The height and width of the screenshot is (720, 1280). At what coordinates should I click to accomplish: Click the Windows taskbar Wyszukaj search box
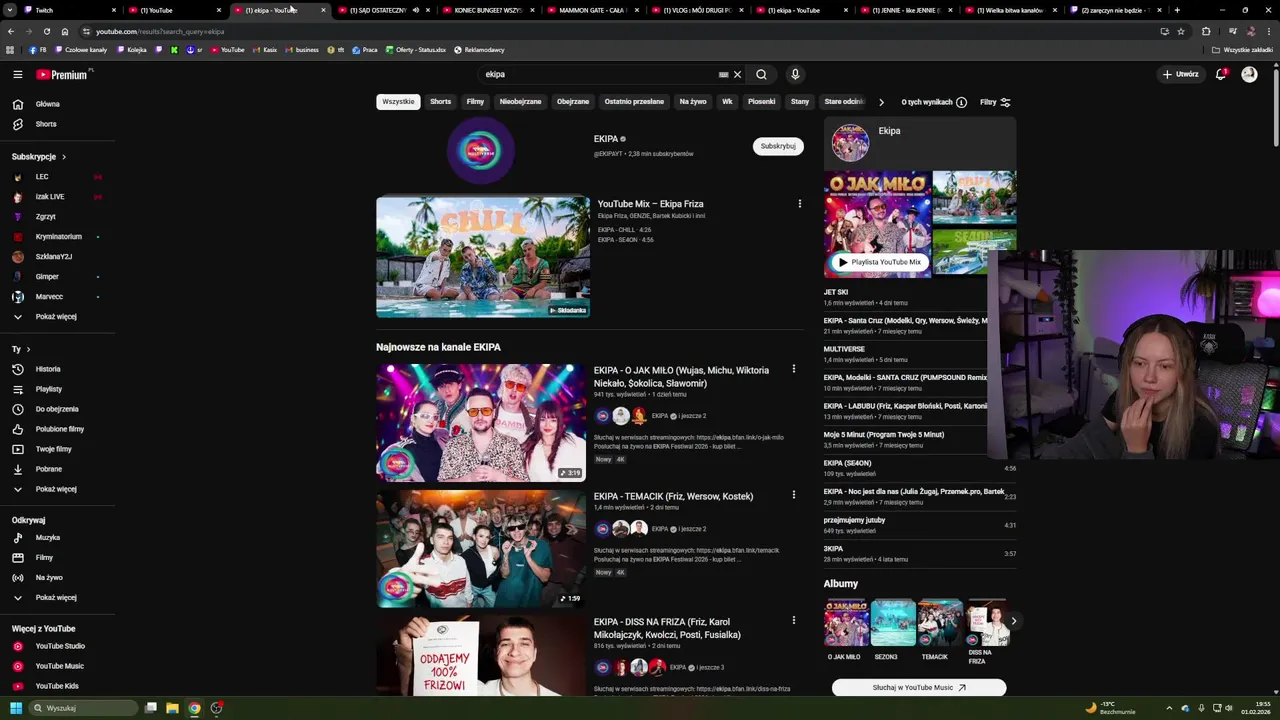[x=84, y=708]
